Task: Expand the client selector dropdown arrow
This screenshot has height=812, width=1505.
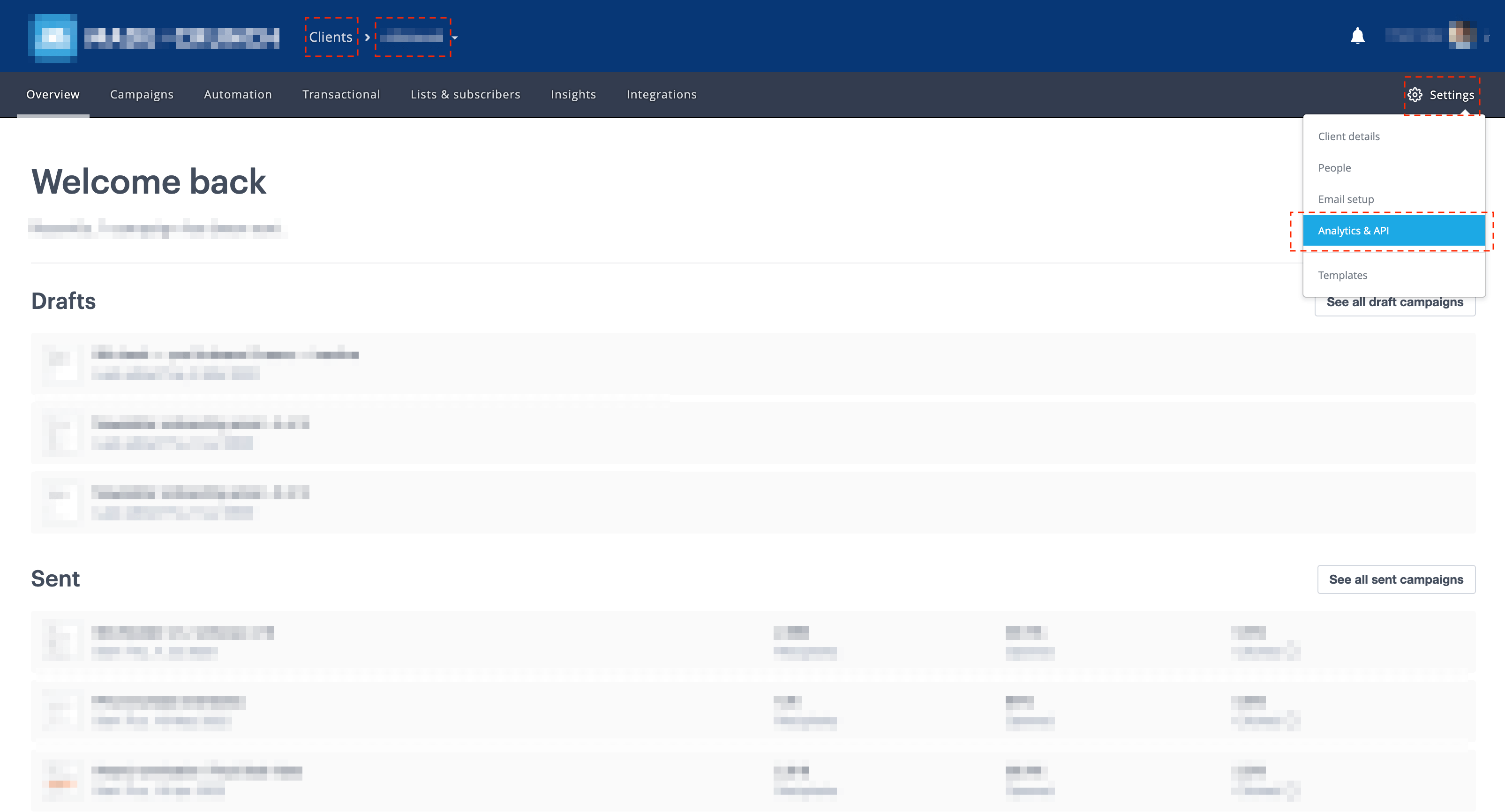Action: (455, 38)
